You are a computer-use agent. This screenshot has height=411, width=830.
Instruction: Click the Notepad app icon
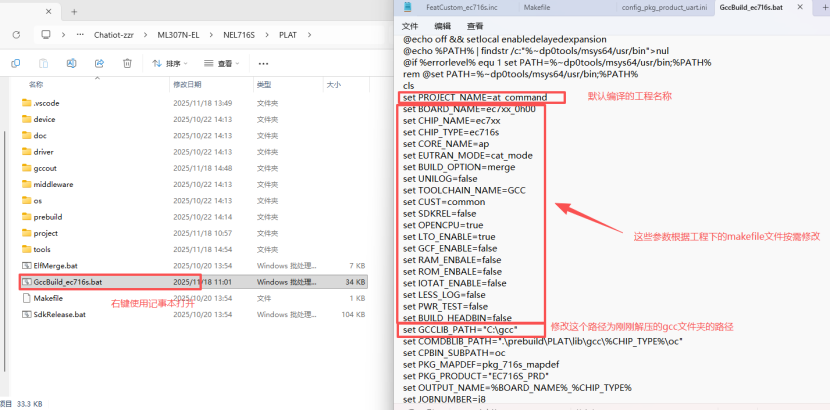[x=408, y=7]
